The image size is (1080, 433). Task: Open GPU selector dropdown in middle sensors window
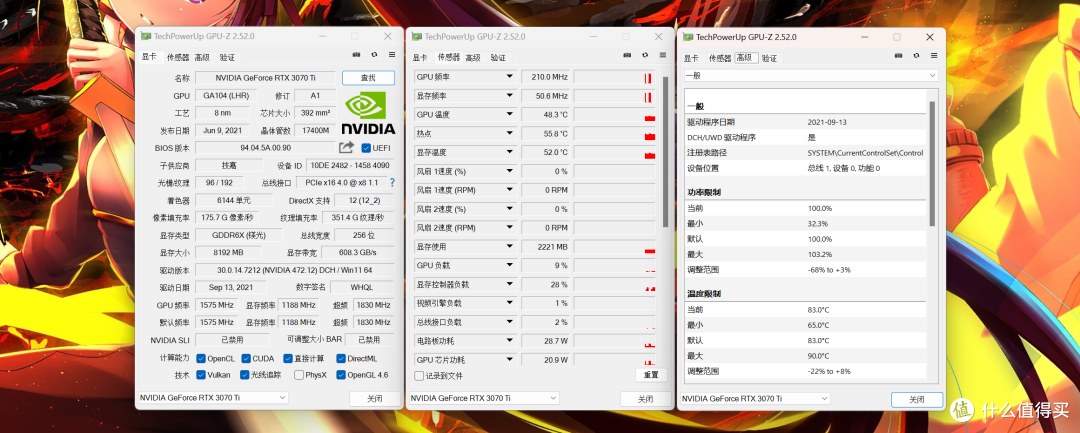pos(484,399)
